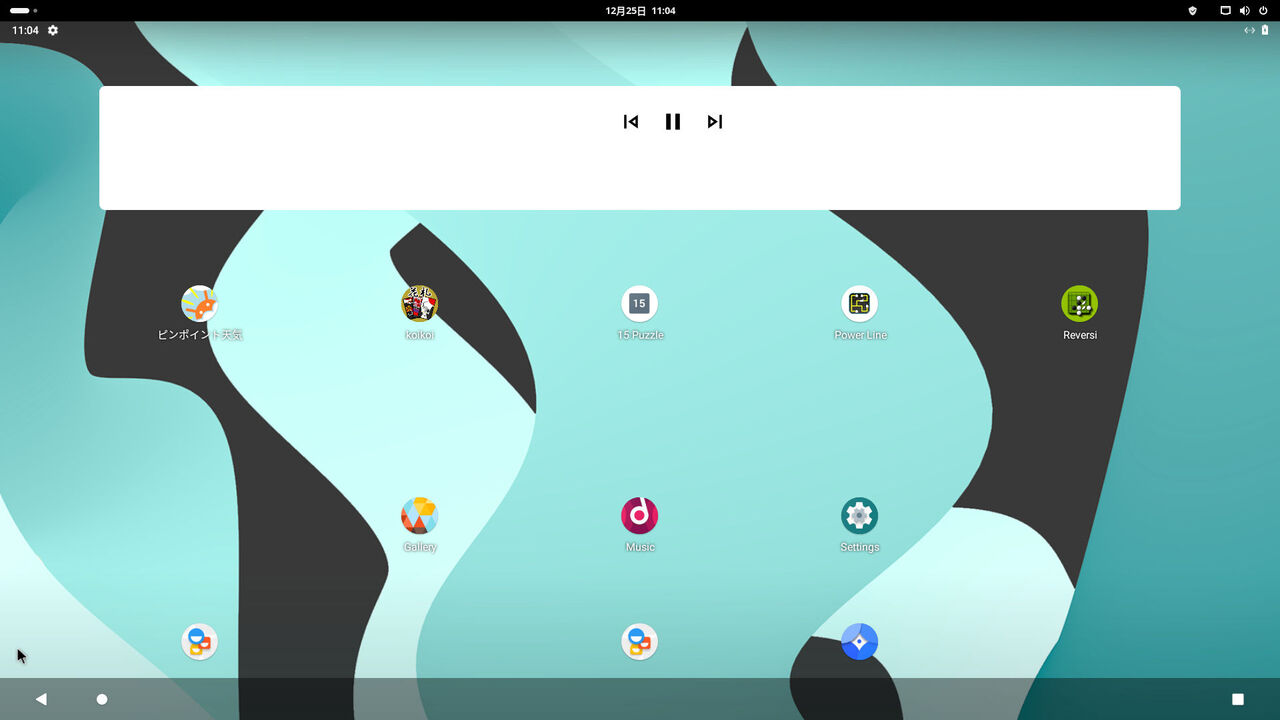Screen dimensions: 1280x720
Task: Open the Google Docs app in the bottom-left
Action: [x=199, y=641]
